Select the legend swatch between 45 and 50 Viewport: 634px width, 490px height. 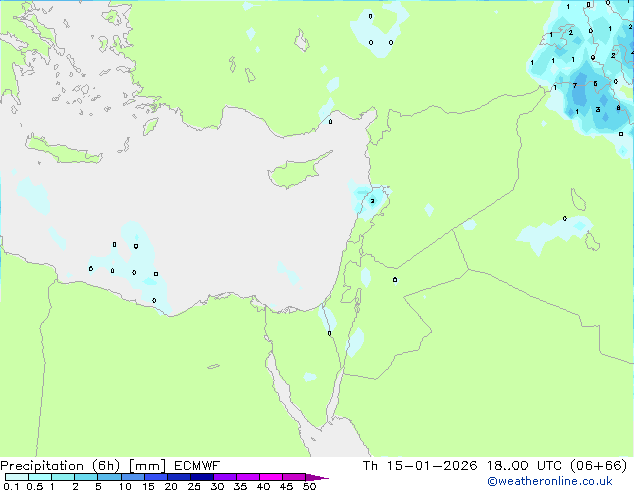click(294, 477)
